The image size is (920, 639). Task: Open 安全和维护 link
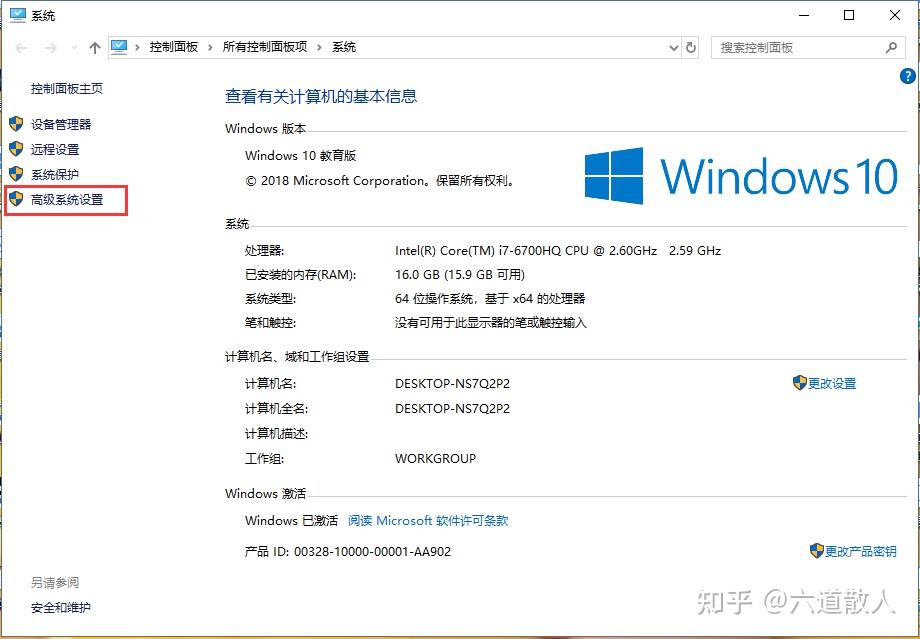tap(61, 608)
